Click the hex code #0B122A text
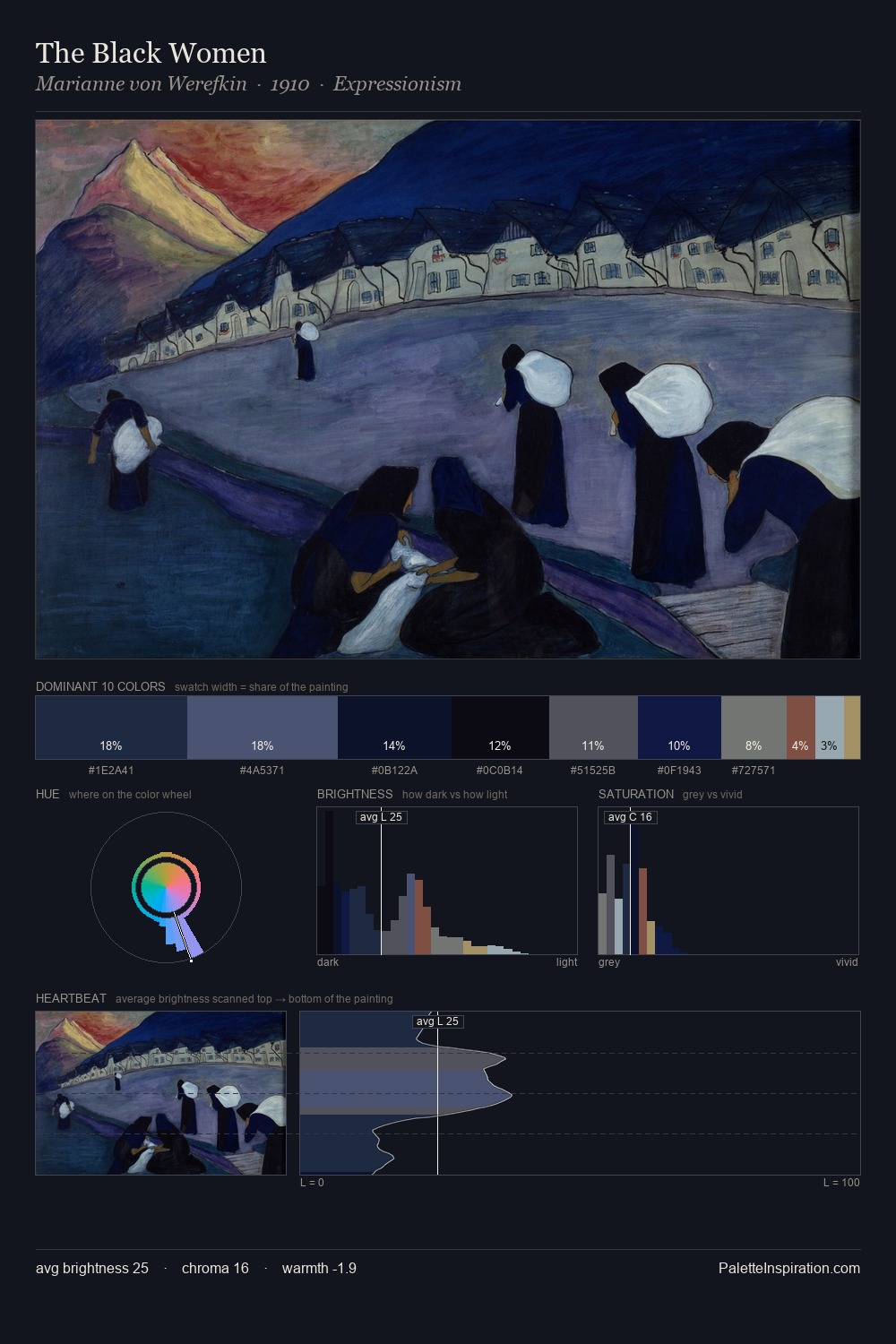The image size is (896, 1344). tap(394, 770)
